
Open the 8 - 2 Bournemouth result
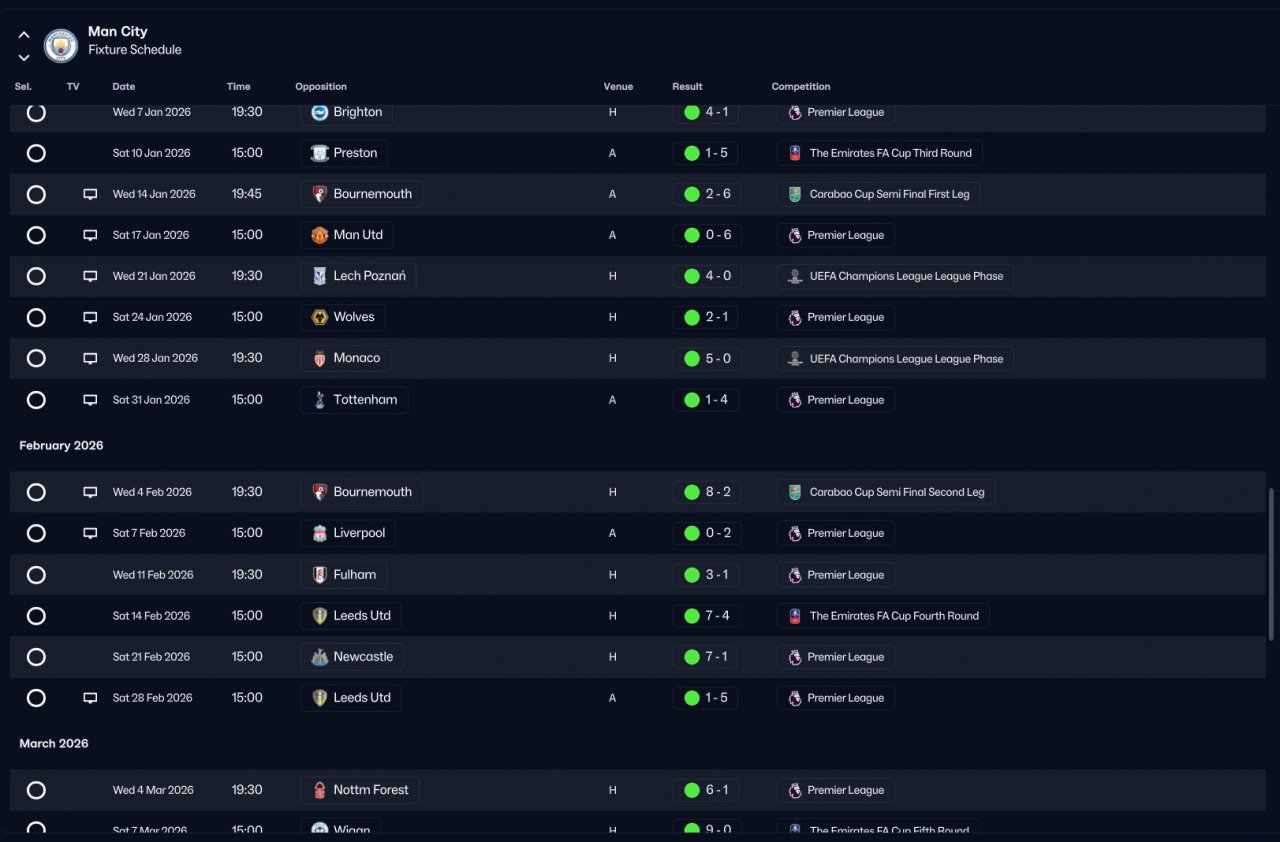tap(707, 492)
